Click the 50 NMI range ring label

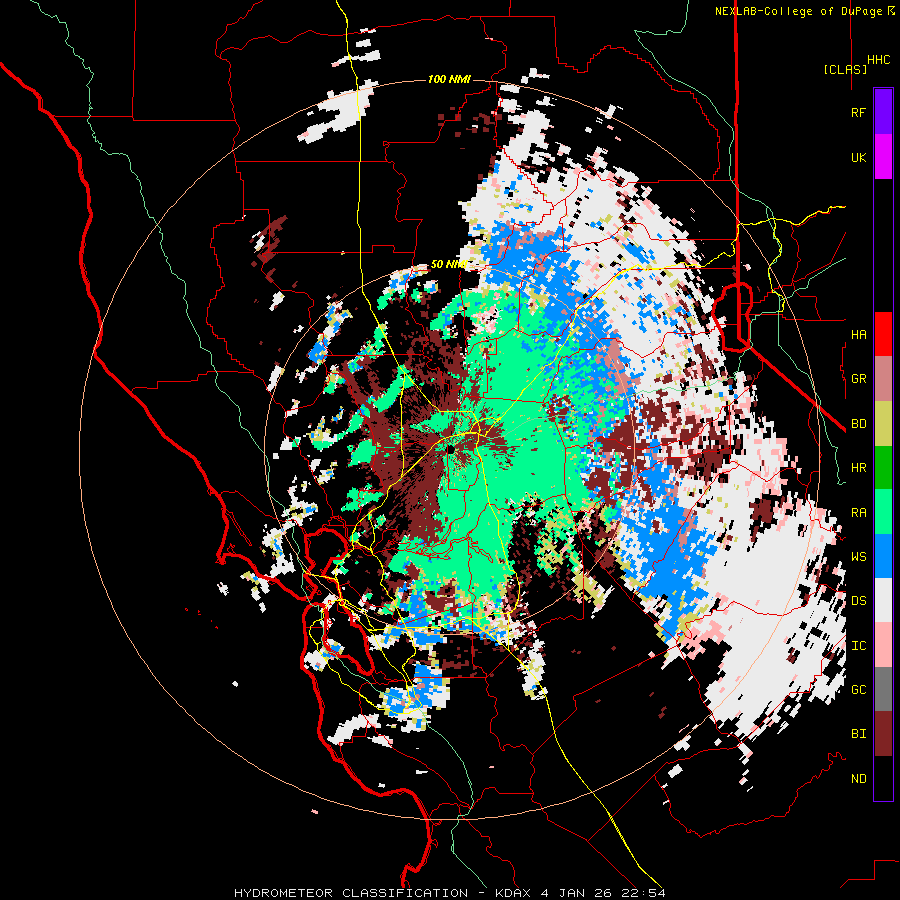pos(448,264)
